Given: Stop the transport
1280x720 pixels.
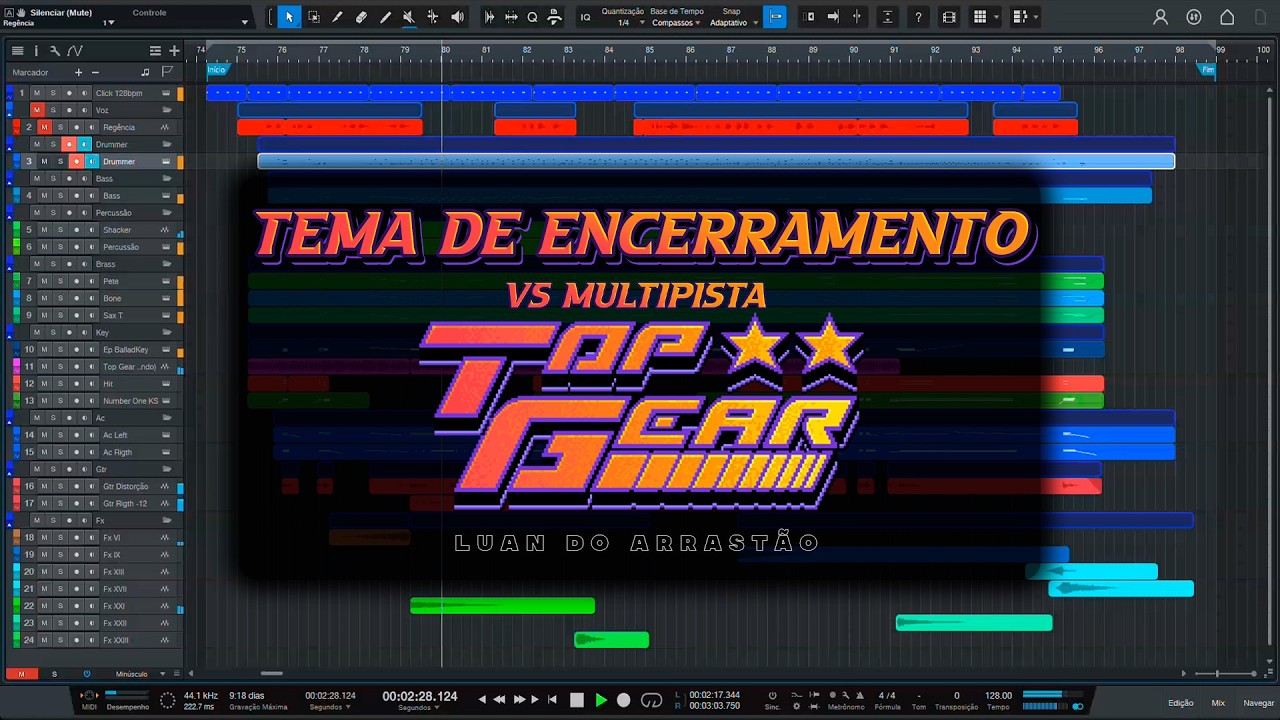Looking at the screenshot, I should pos(577,700).
